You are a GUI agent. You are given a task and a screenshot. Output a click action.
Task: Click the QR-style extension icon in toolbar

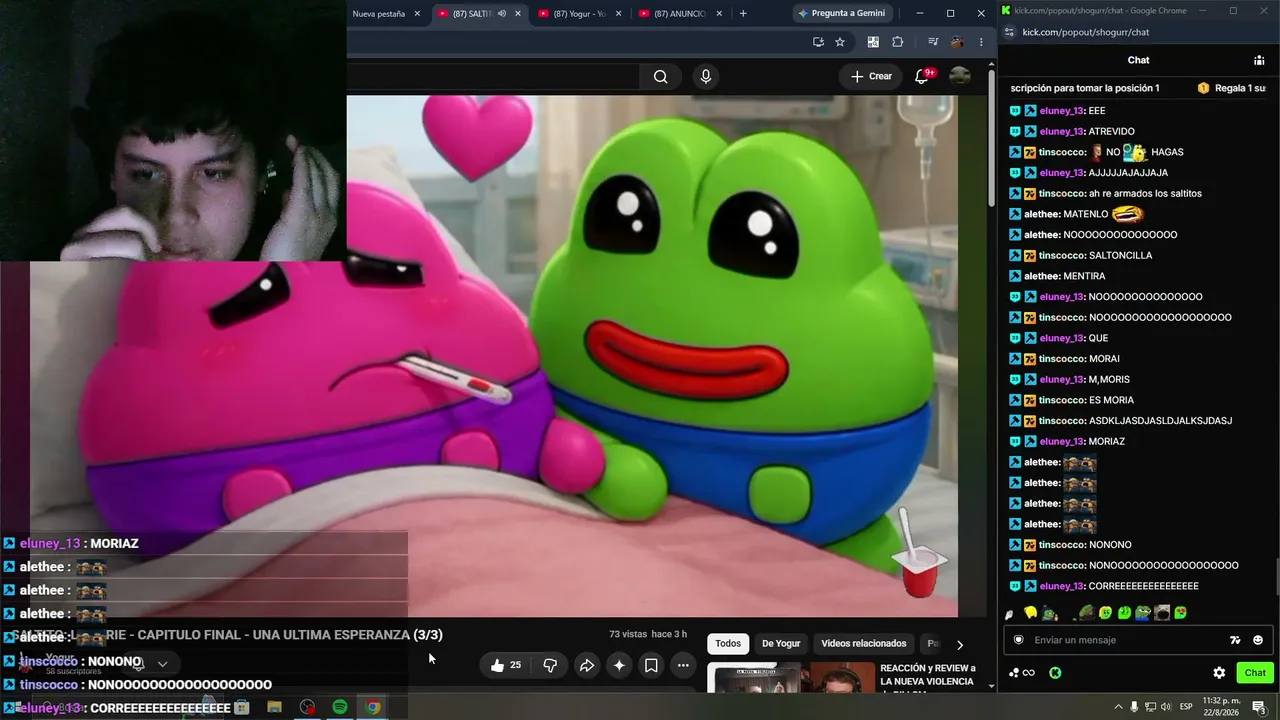pos(873,42)
